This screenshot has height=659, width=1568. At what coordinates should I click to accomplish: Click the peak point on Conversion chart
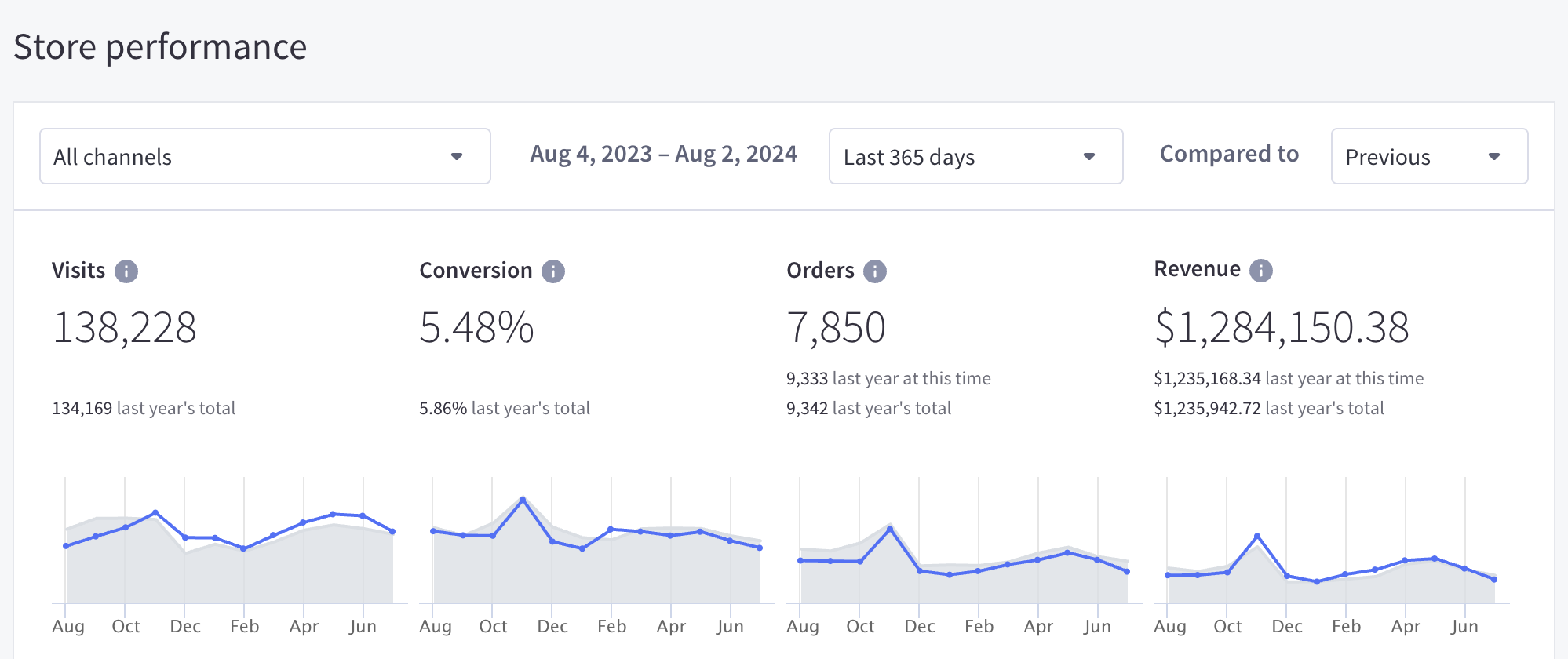coord(523,500)
